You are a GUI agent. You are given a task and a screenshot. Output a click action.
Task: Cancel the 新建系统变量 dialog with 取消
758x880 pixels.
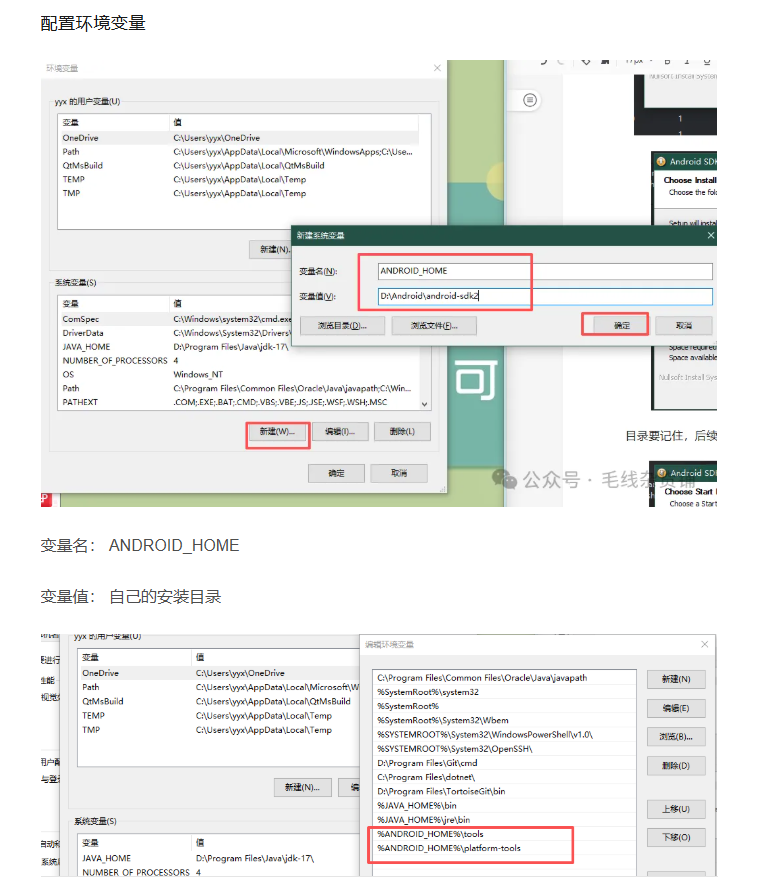(683, 326)
